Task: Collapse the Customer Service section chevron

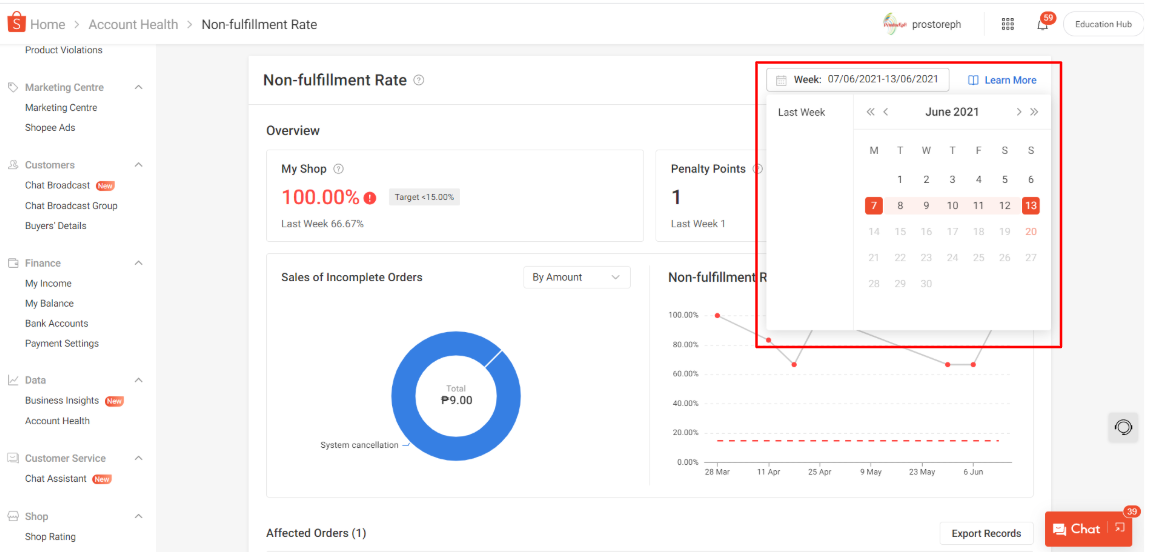Action: [138, 458]
